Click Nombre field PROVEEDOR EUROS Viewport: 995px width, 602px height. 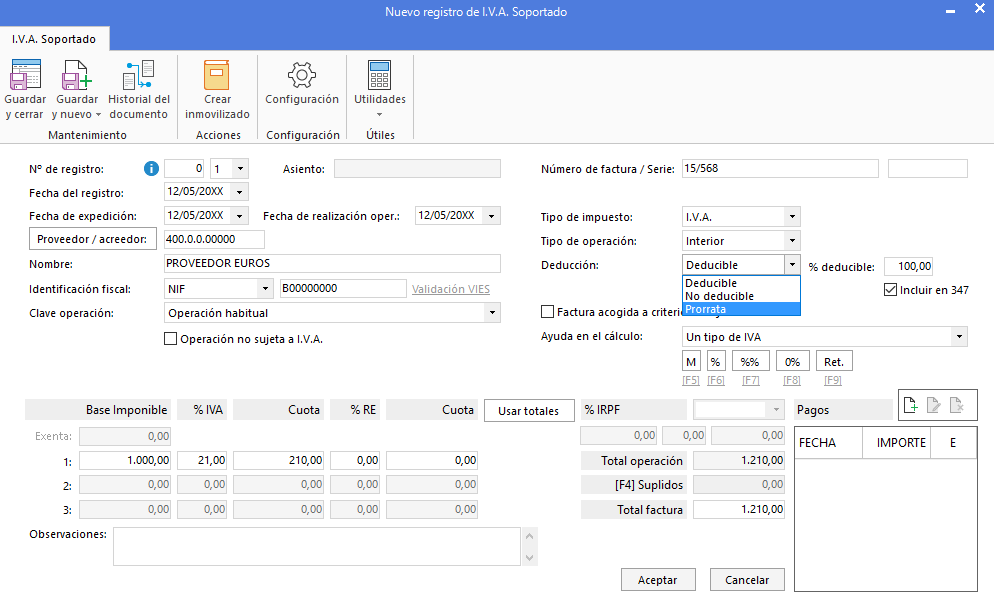click(332, 263)
